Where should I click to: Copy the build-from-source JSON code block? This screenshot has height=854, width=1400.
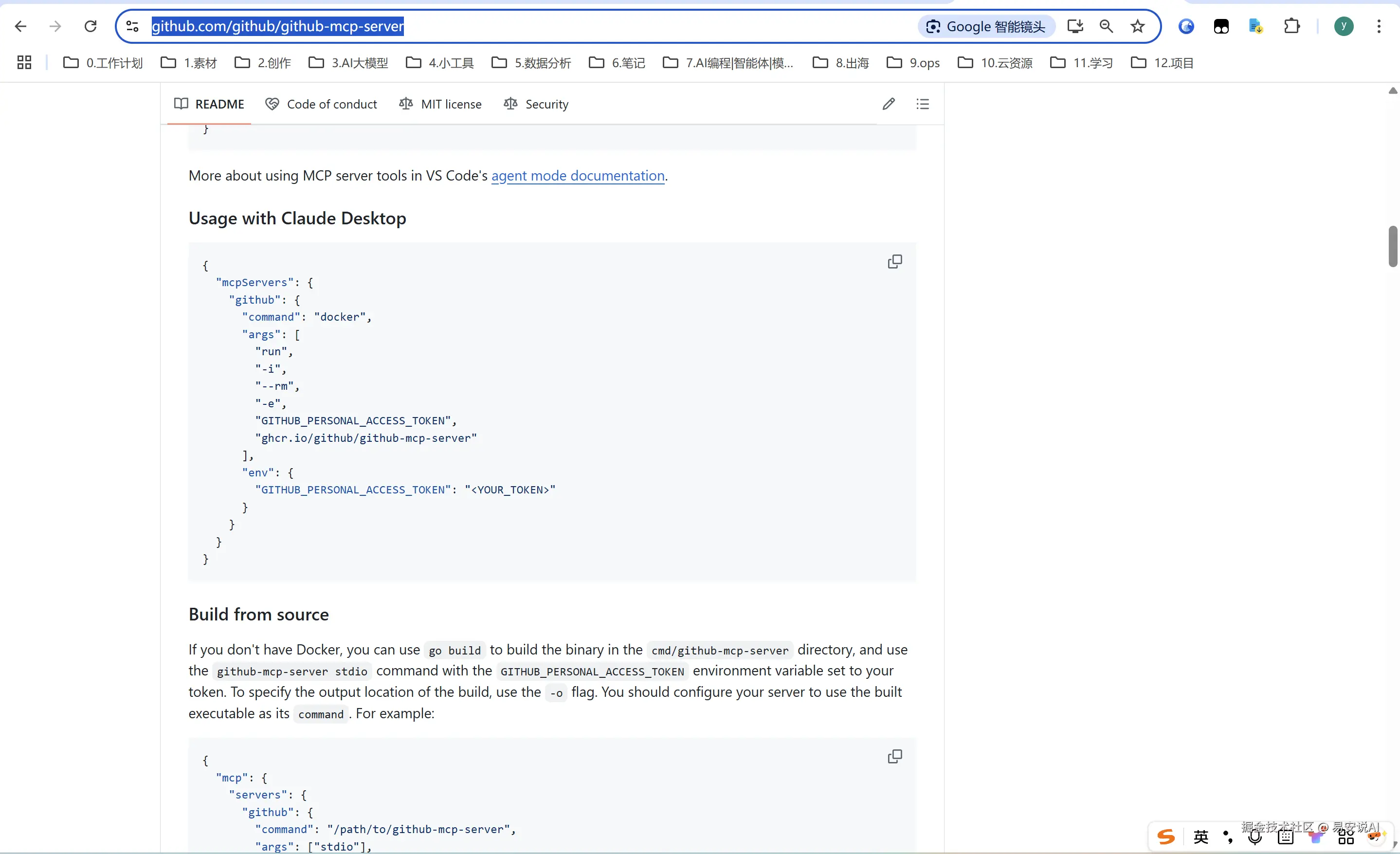click(894, 756)
